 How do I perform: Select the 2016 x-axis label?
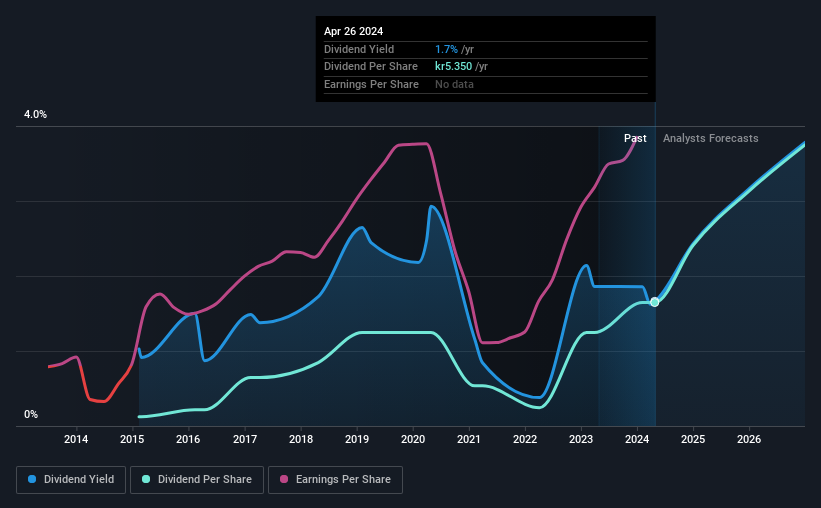188,439
